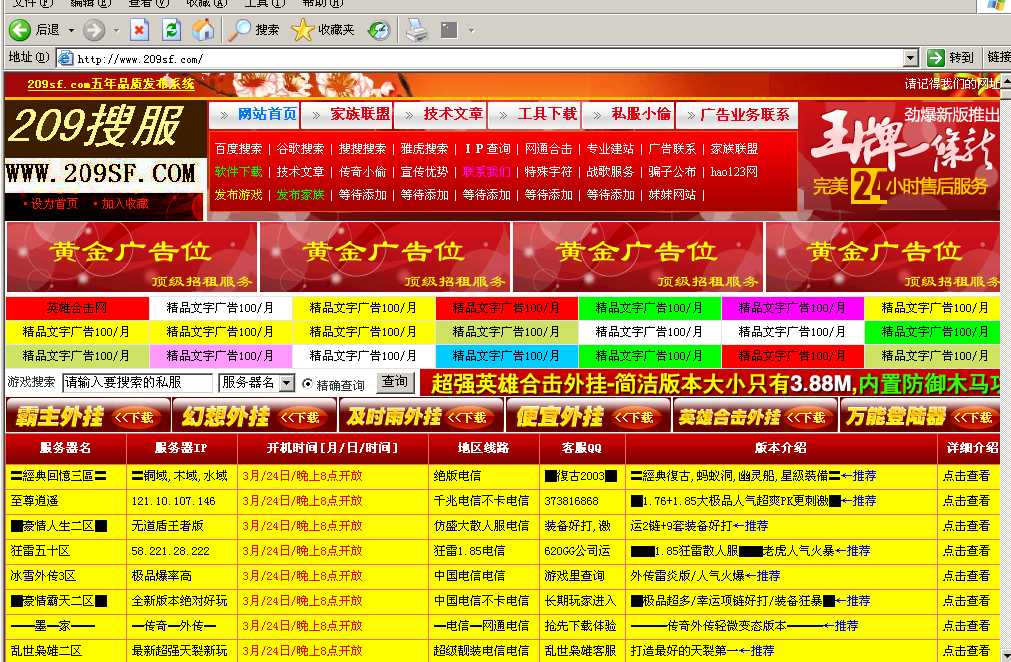Click the game search text input field
The width and height of the screenshot is (1011, 662).
click(137, 383)
